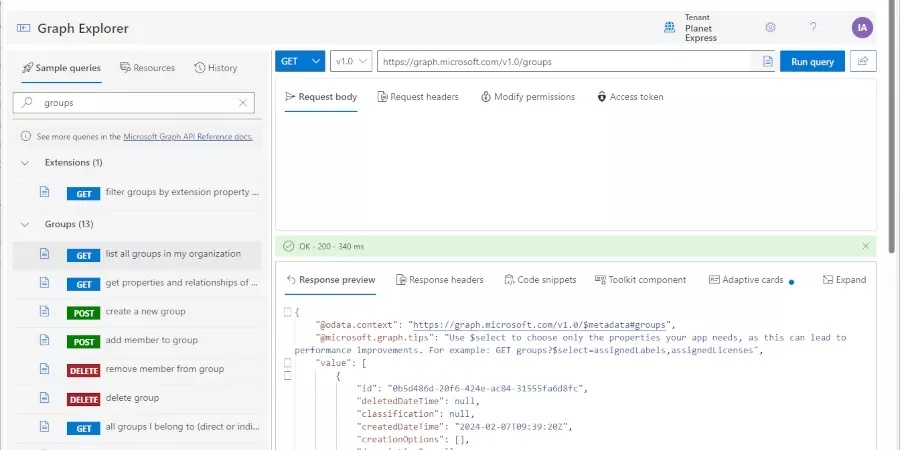Screen dimensions: 900x450
Task: Open the settings gear icon
Action: click(x=770, y=28)
